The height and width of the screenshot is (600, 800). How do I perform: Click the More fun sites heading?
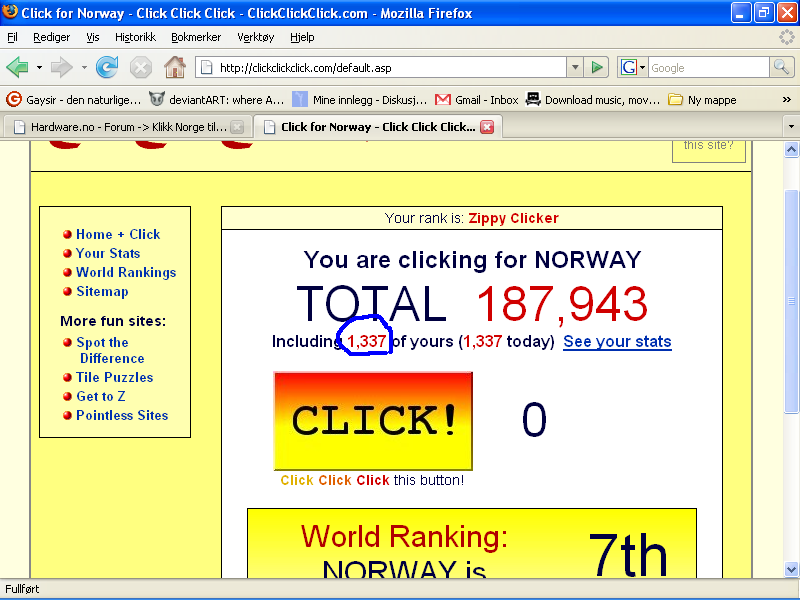(113, 321)
